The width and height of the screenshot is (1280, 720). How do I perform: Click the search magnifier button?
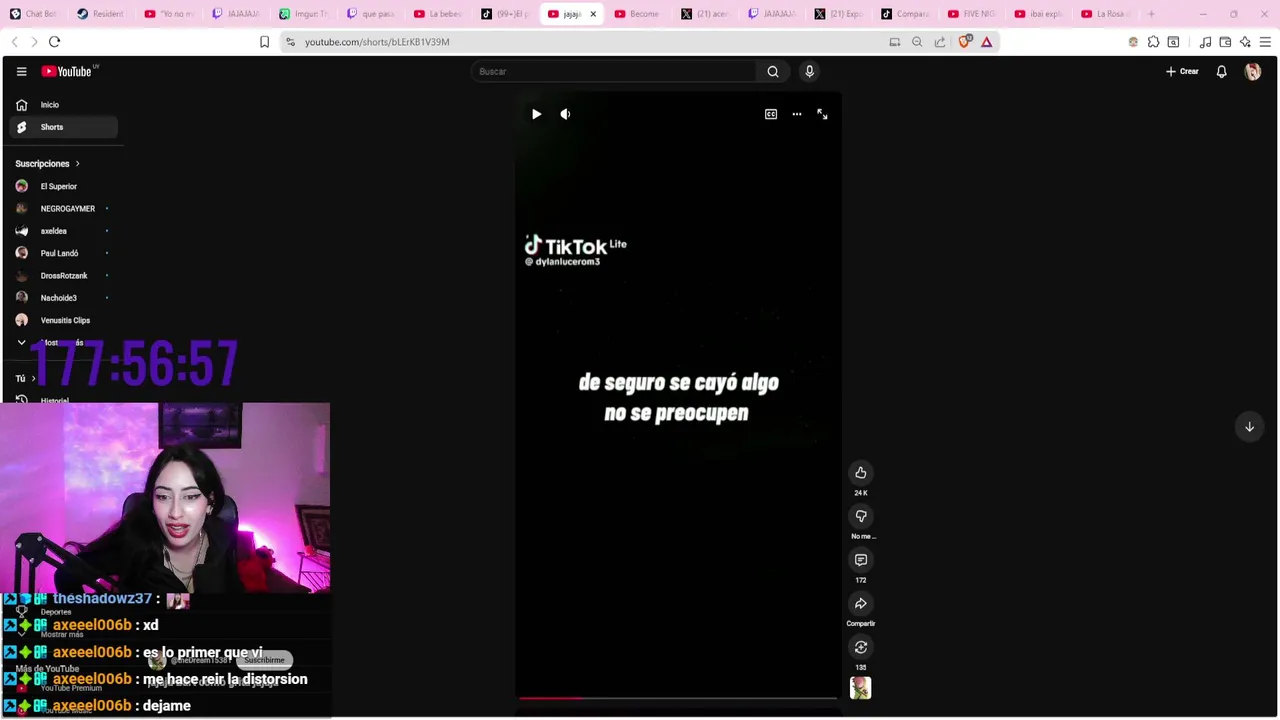(773, 71)
